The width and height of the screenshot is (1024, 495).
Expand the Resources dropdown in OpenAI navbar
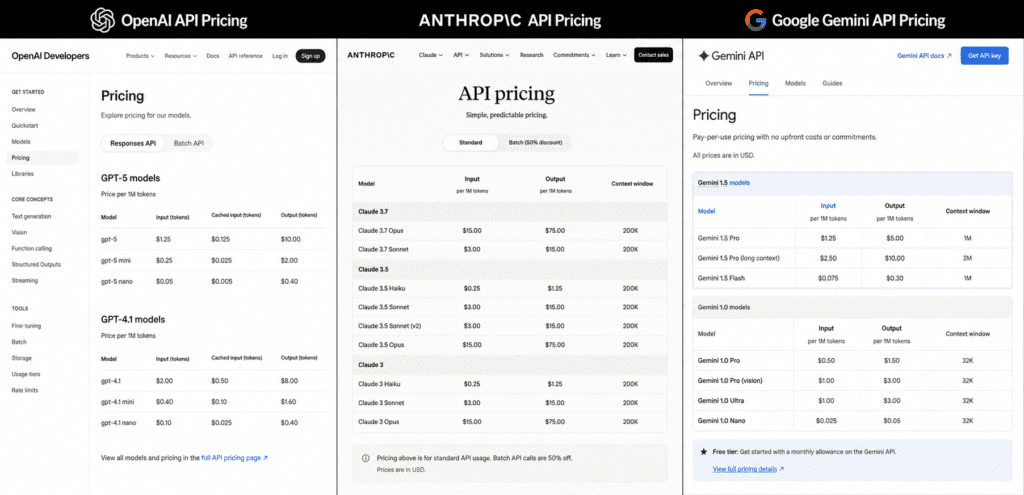pos(180,56)
